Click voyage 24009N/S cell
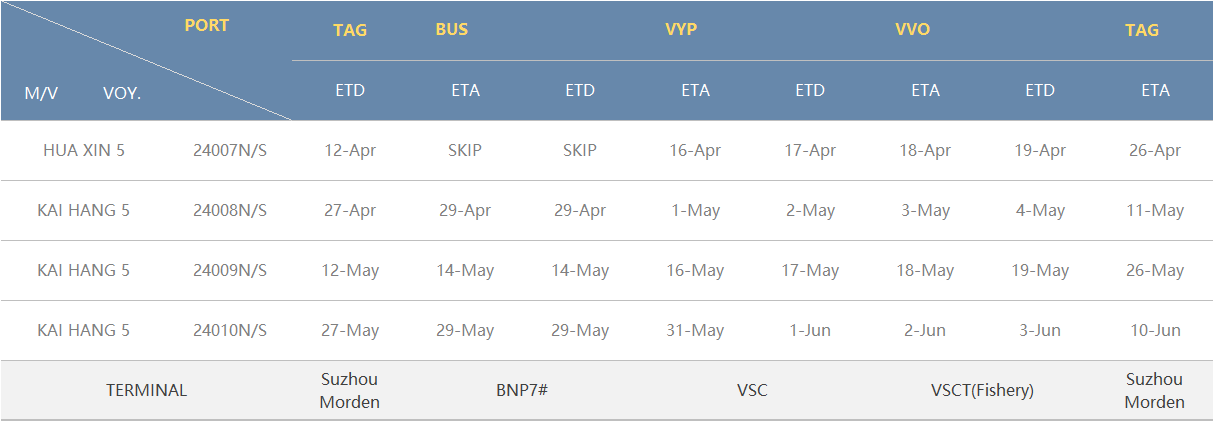 pos(230,270)
